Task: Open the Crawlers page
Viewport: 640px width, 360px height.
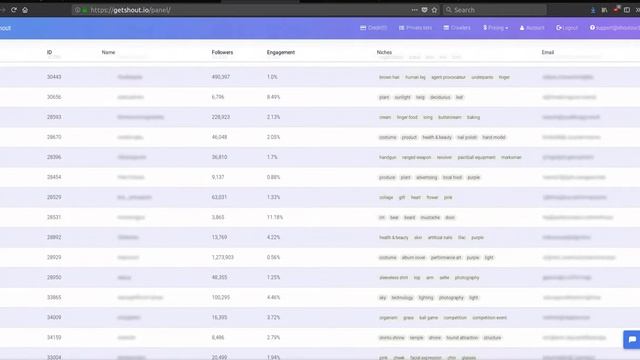Action: click(457, 28)
